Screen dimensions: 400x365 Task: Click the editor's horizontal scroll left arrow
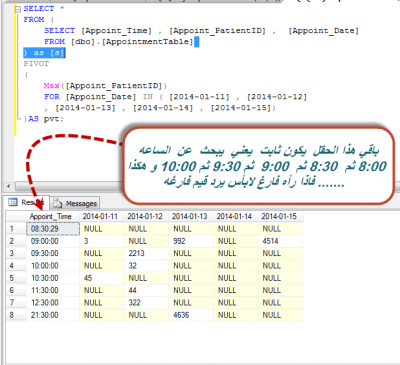click(x=9, y=186)
